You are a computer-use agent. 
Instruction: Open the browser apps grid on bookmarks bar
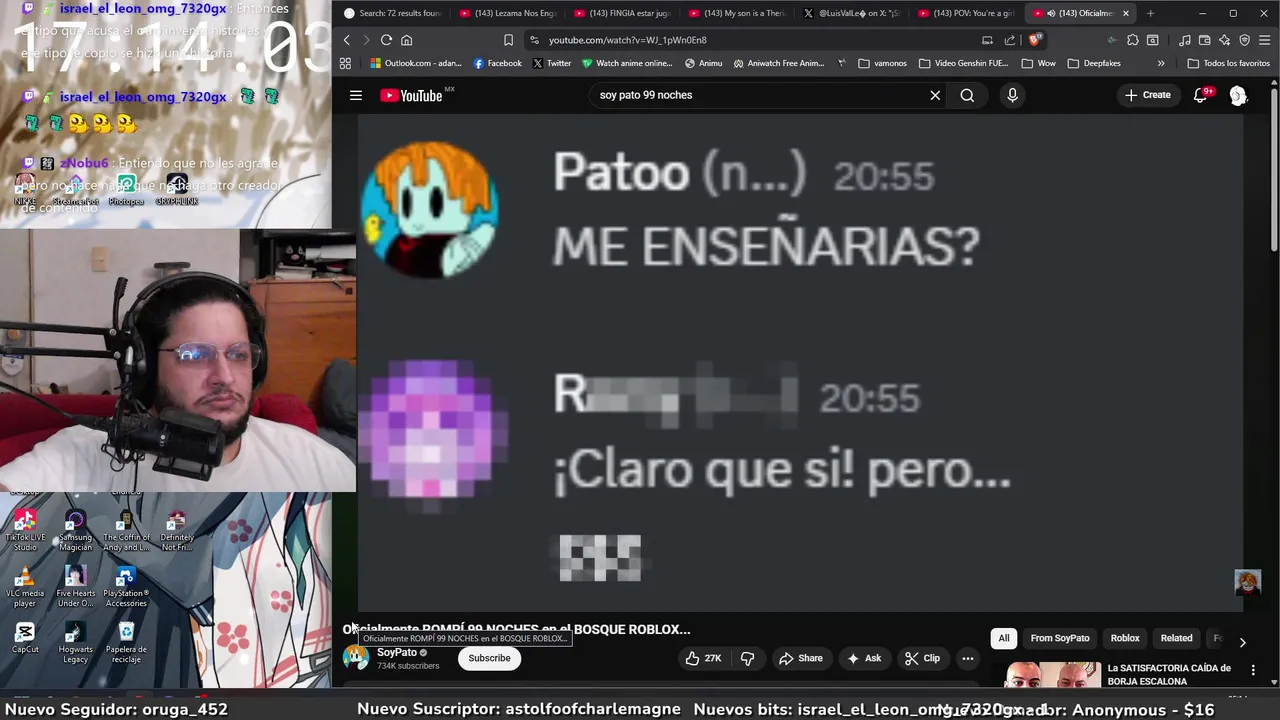(x=345, y=63)
